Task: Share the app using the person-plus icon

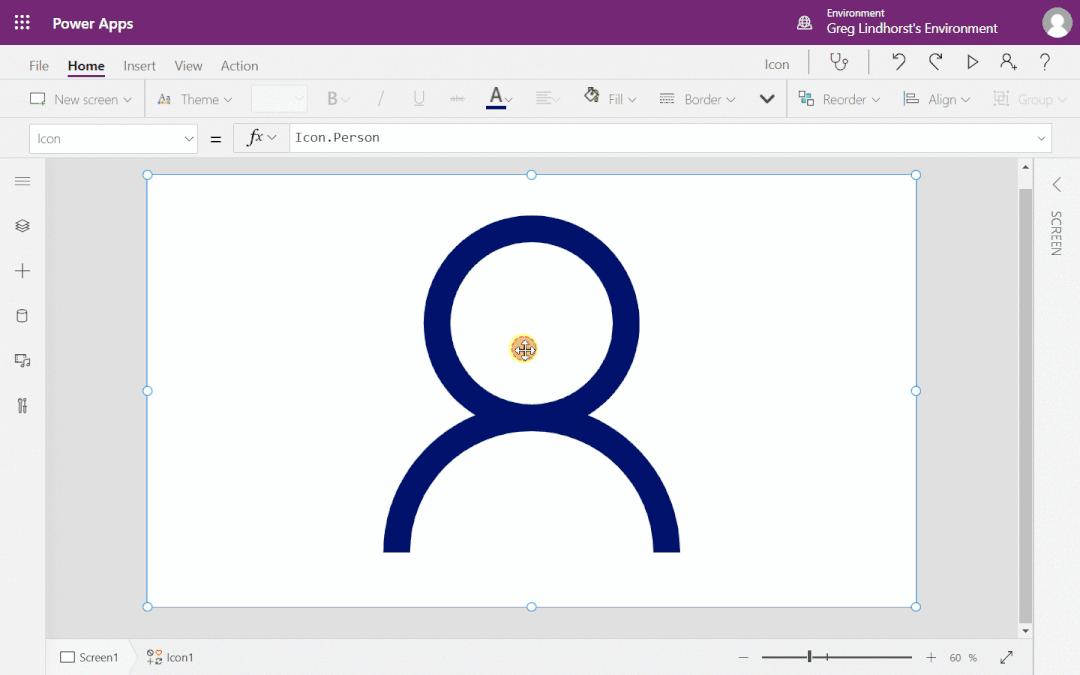Action: 1008,62
